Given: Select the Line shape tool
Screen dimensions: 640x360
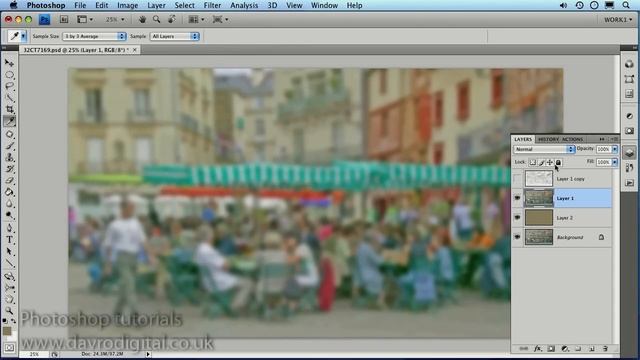Looking at the screenshot, I should pos(9,263).
